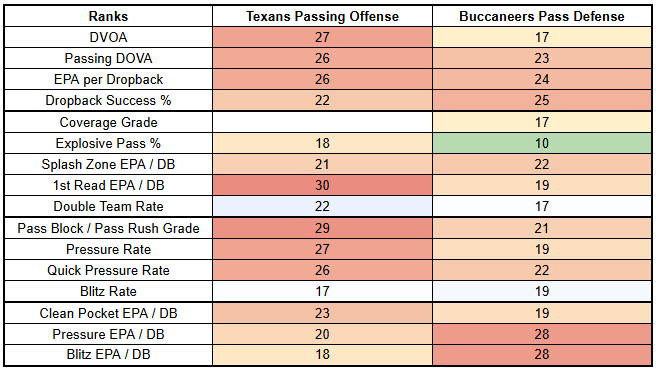The image size is (656, 369).
Task: Click the Splash Zone EPA / DB label
Action: [108, 164]
